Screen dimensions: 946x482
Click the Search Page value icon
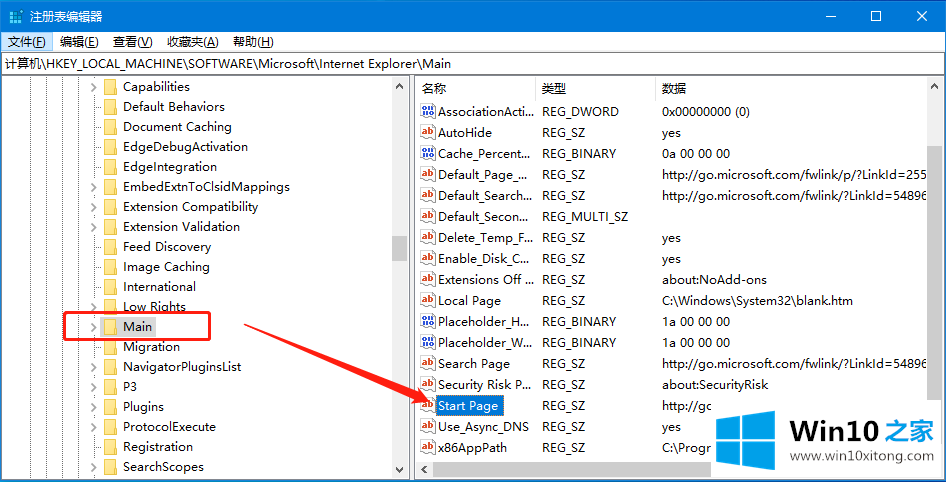[428, 363]
